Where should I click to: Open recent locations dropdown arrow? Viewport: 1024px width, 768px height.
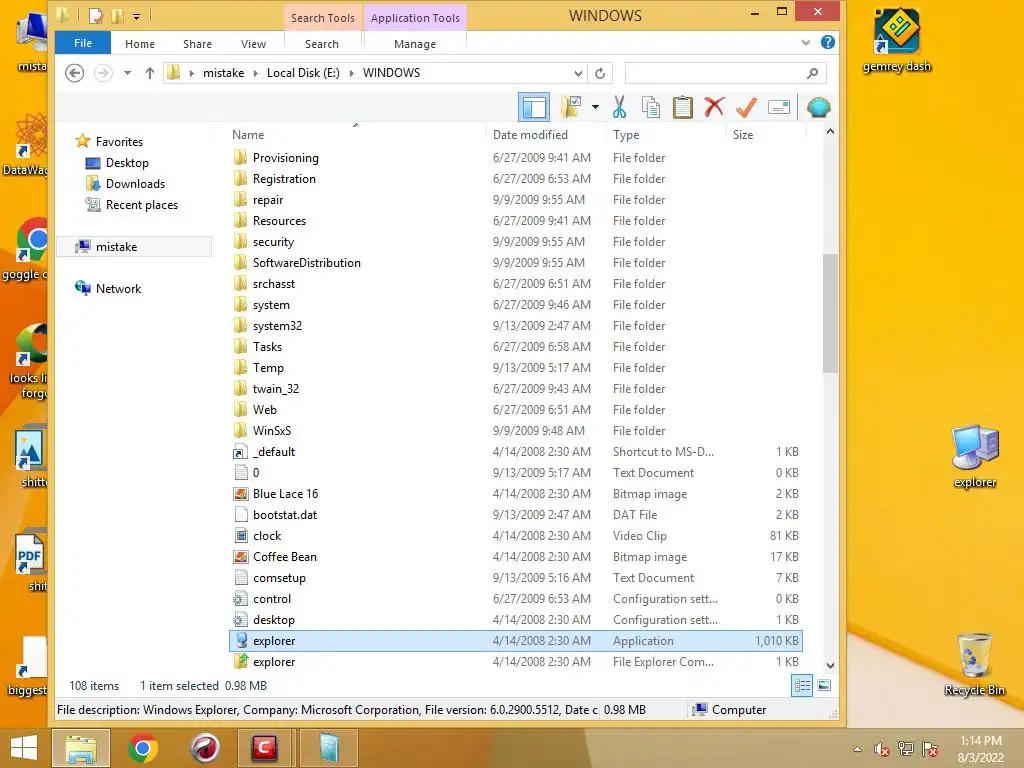[127, 73]
